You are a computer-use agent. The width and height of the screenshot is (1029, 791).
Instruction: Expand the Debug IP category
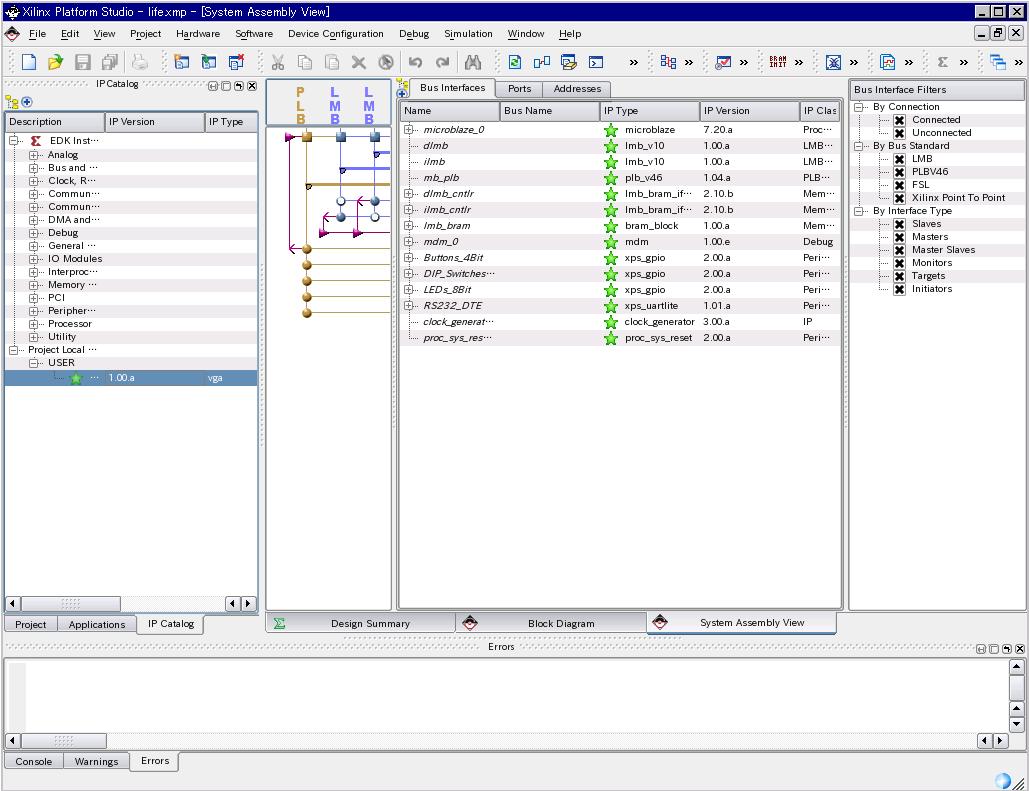pyautogui.click(x=33, y=233)
